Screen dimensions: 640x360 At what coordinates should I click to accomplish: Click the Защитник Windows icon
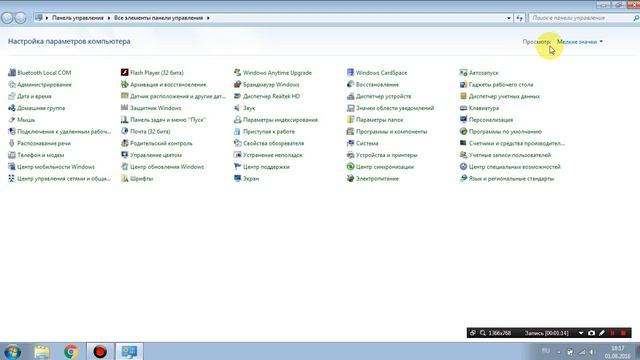[x=124, y=108]
